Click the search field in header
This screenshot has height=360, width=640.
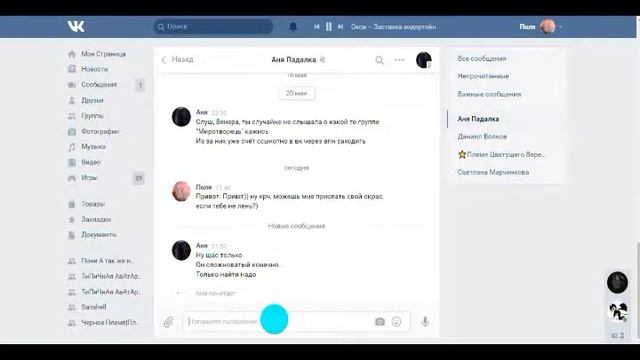pos(213,27)
